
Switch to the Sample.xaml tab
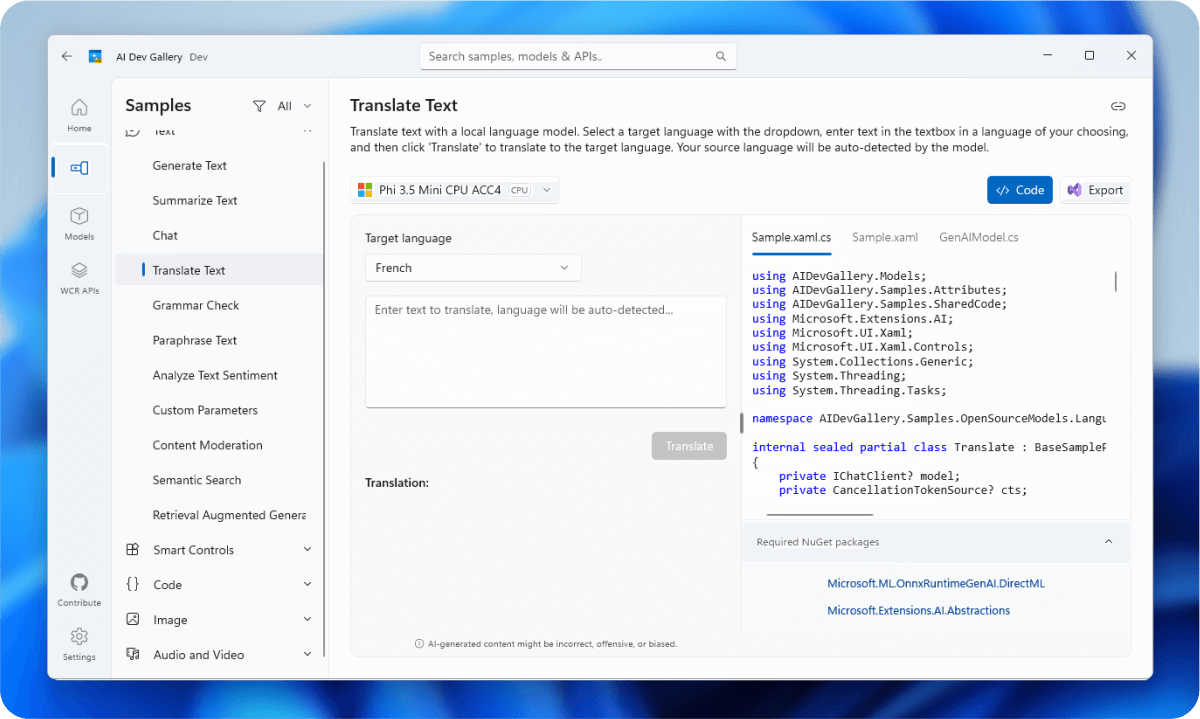tap(884, 237)
